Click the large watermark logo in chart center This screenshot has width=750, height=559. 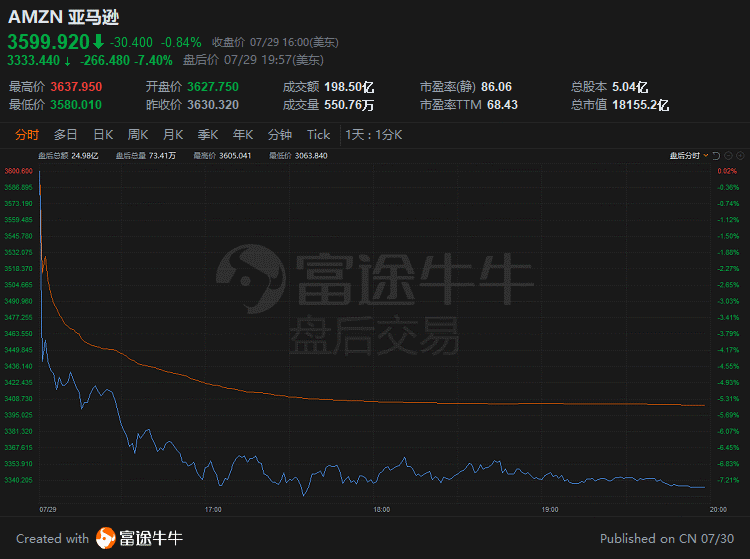click(247, 279)
